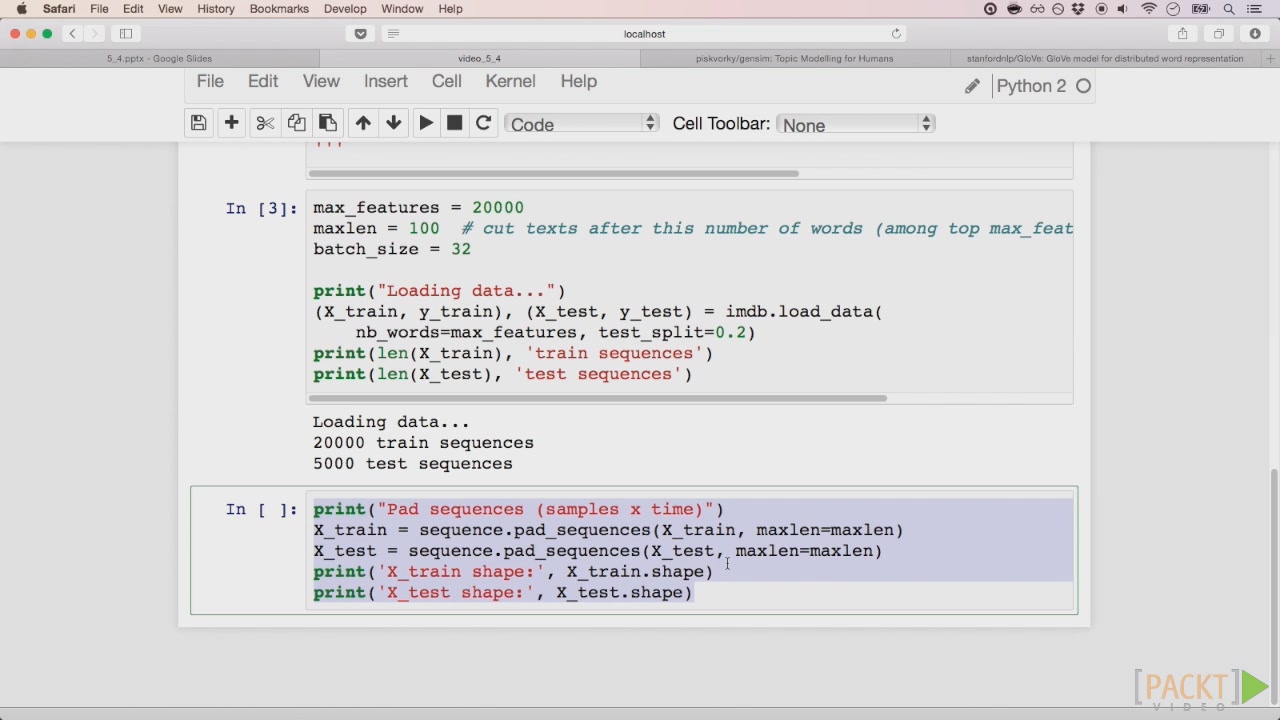
Task: Move selected cell up arrow
Action: (x=363, y=123)
